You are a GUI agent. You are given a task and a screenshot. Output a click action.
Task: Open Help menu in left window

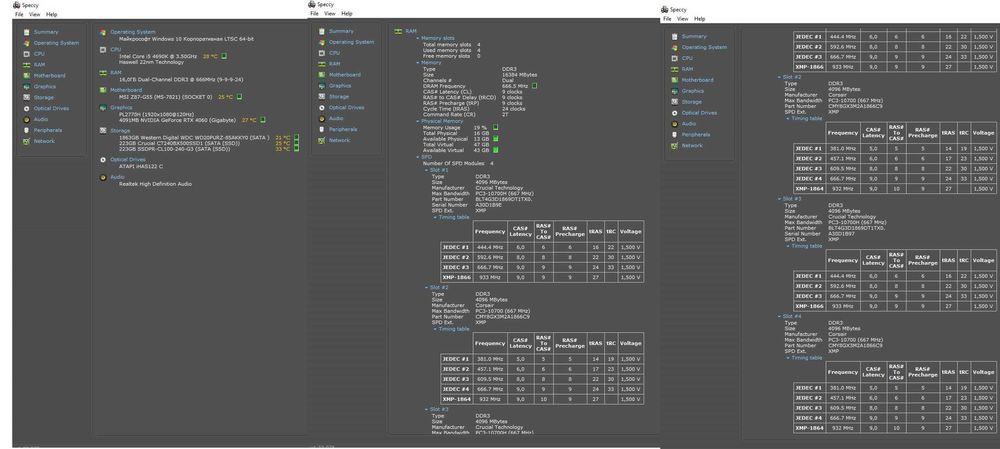click(52, 14)
